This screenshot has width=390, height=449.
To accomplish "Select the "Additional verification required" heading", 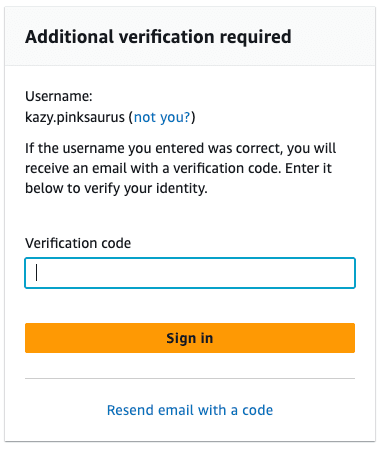I will point(158,37).
